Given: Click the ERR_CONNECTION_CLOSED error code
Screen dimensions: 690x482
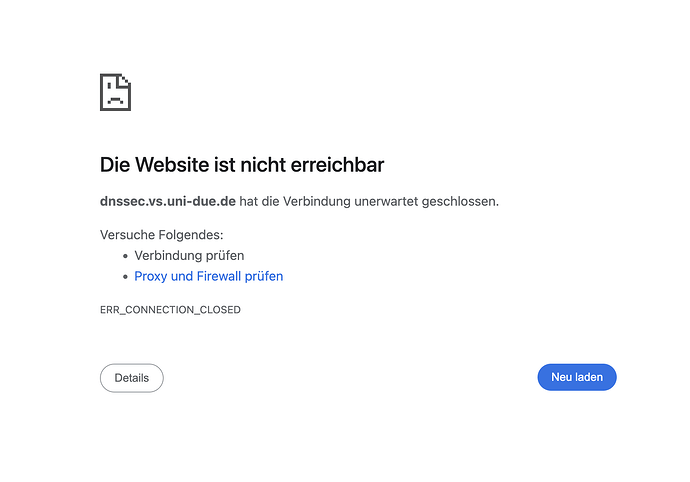Looking at the screenshot, I should click(x=170, y=310).
